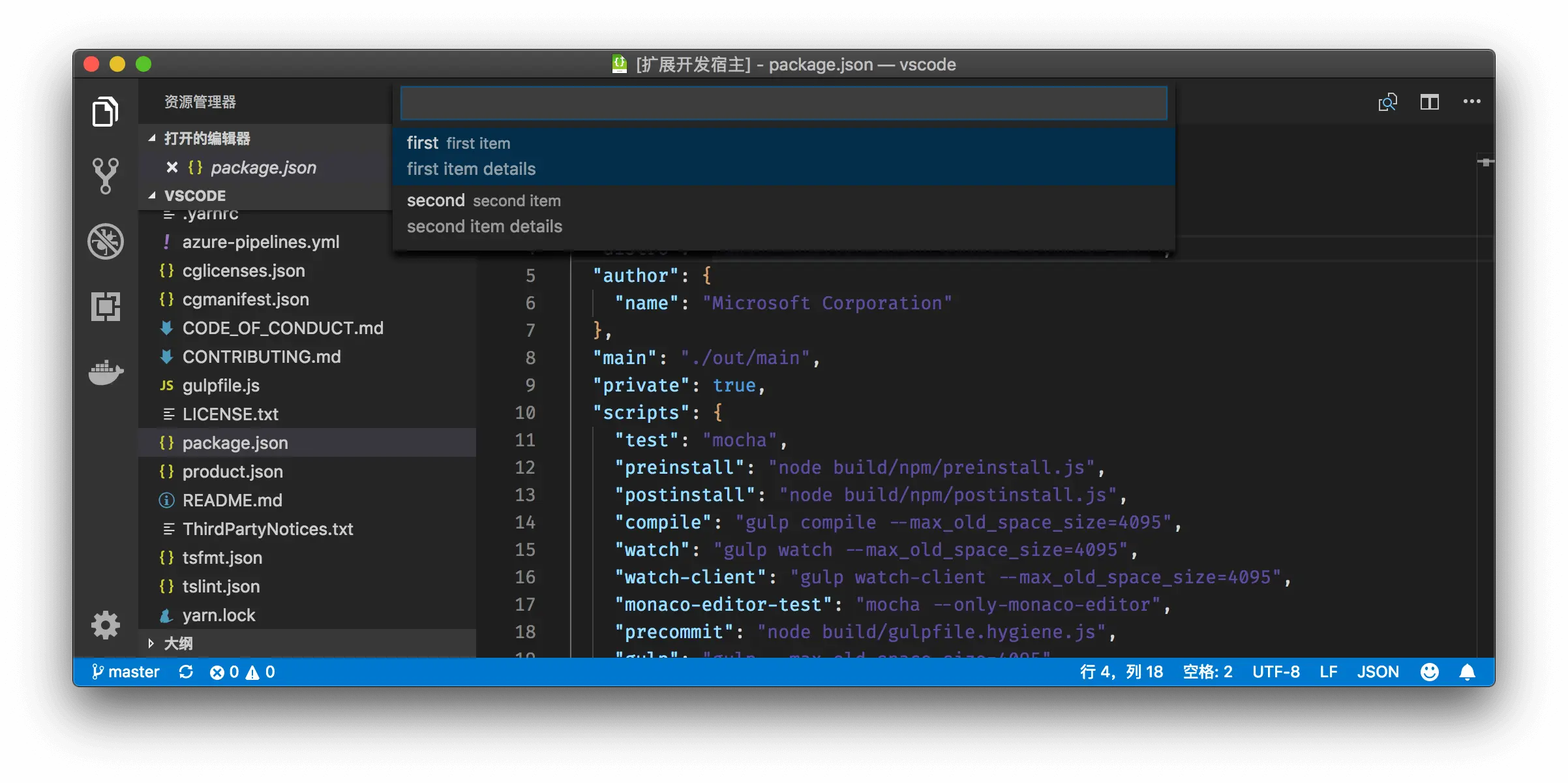Click the notifications bell icon

pyautogui.click(x=1467, y=672)
